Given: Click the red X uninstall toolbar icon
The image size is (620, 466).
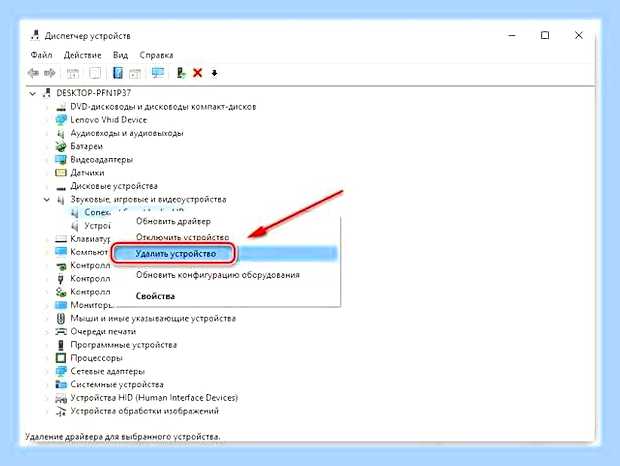Looking at the screenshot, I should [x=198, y=73].
